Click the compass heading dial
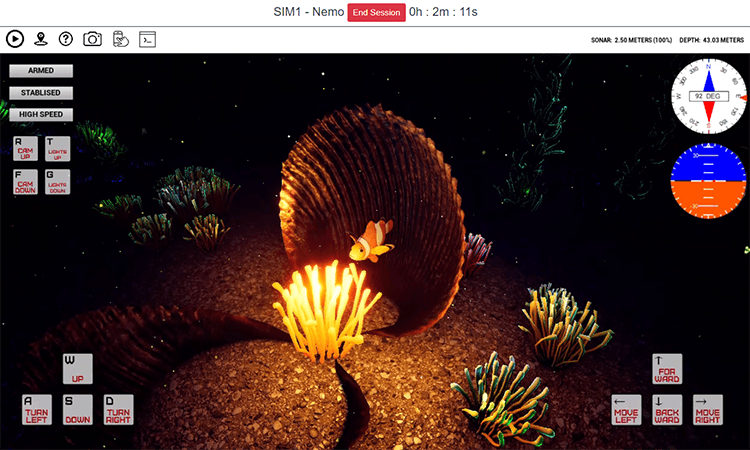The width and height of the screenshot is (750, 450). click(x=708, y=96)
